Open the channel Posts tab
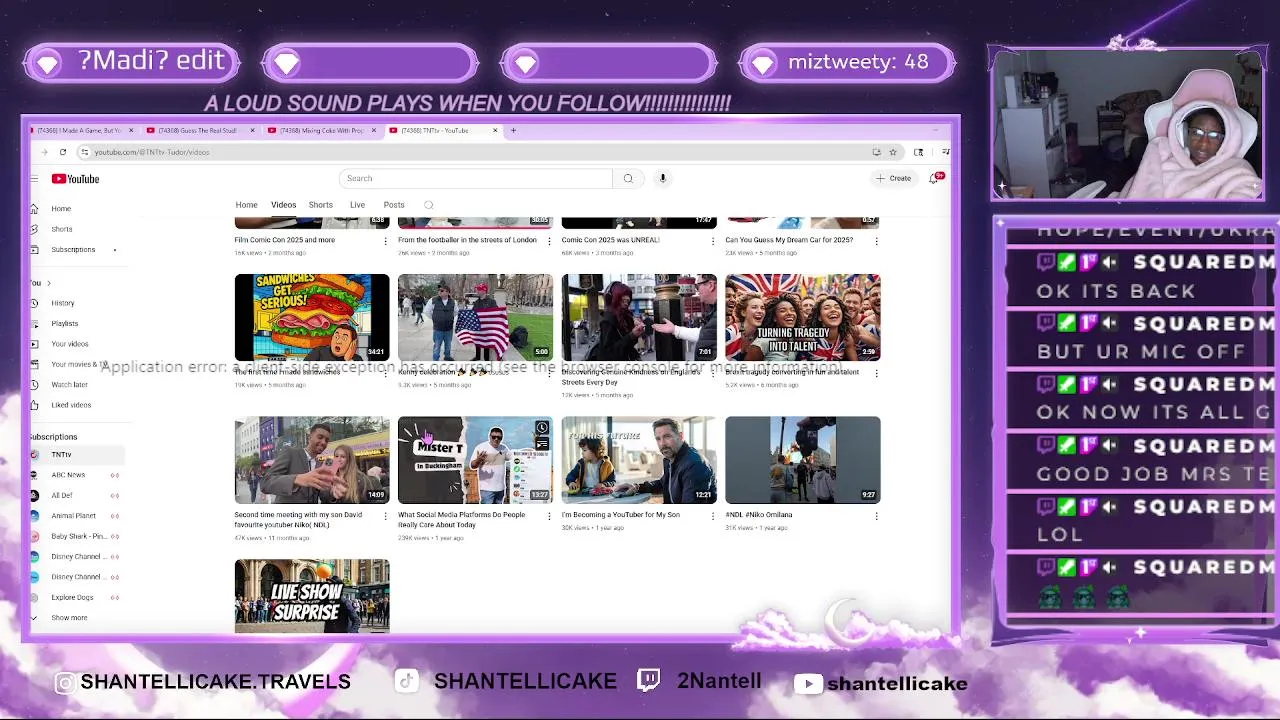Screen dimensions: 1280x720 (394, 205)
